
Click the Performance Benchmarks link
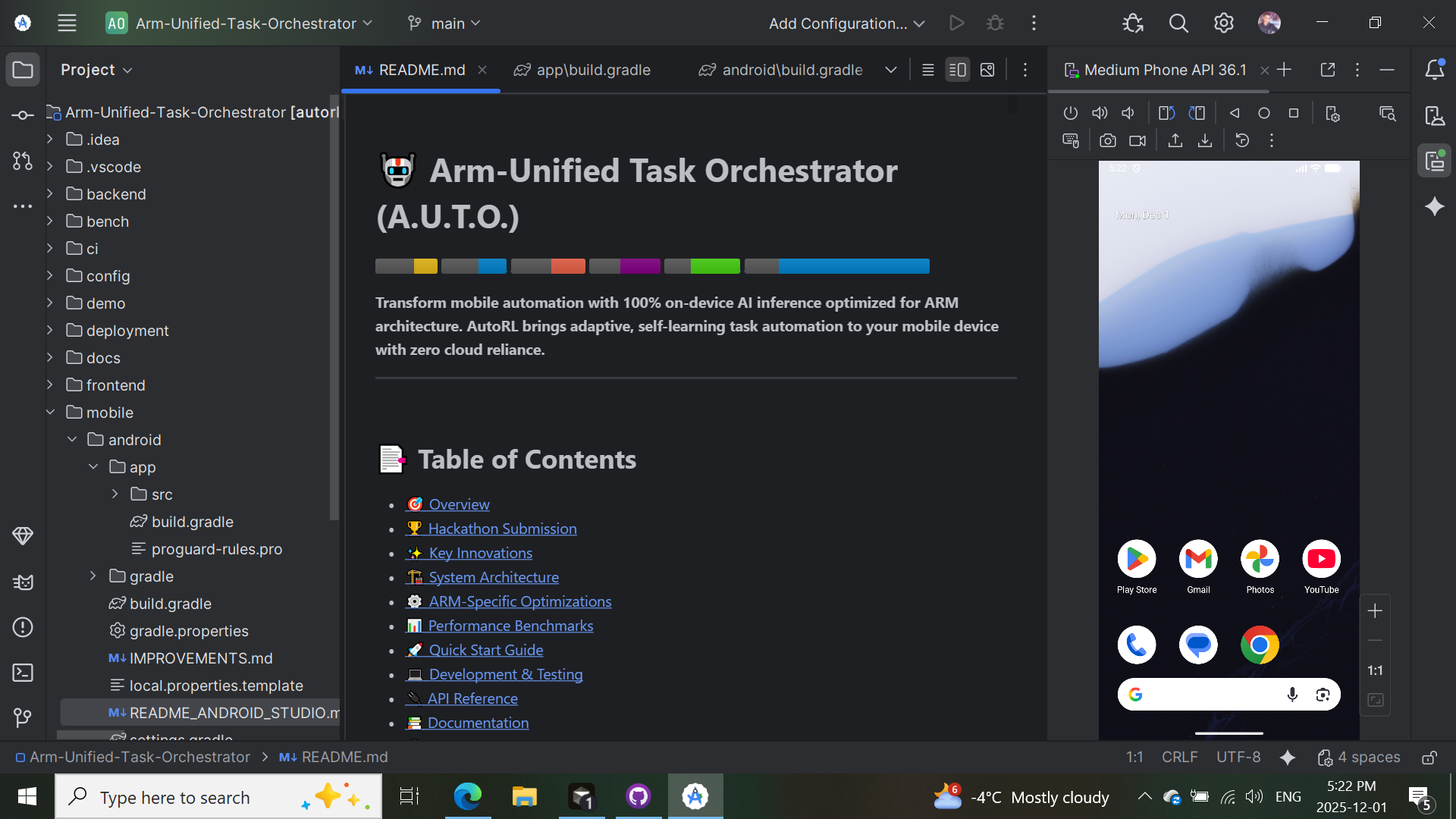[510, 626]
